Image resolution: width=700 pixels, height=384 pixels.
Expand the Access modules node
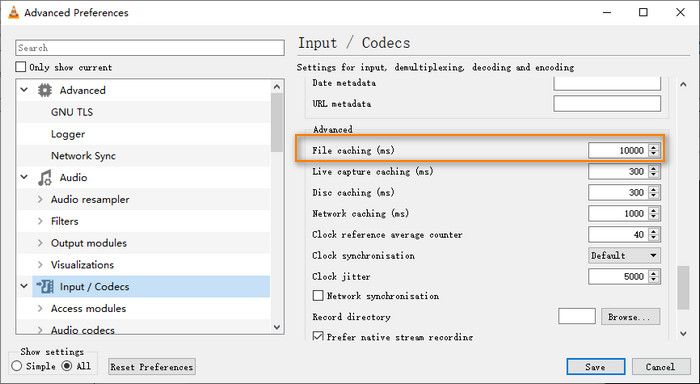pyautogui.click(x=40, y=309)
